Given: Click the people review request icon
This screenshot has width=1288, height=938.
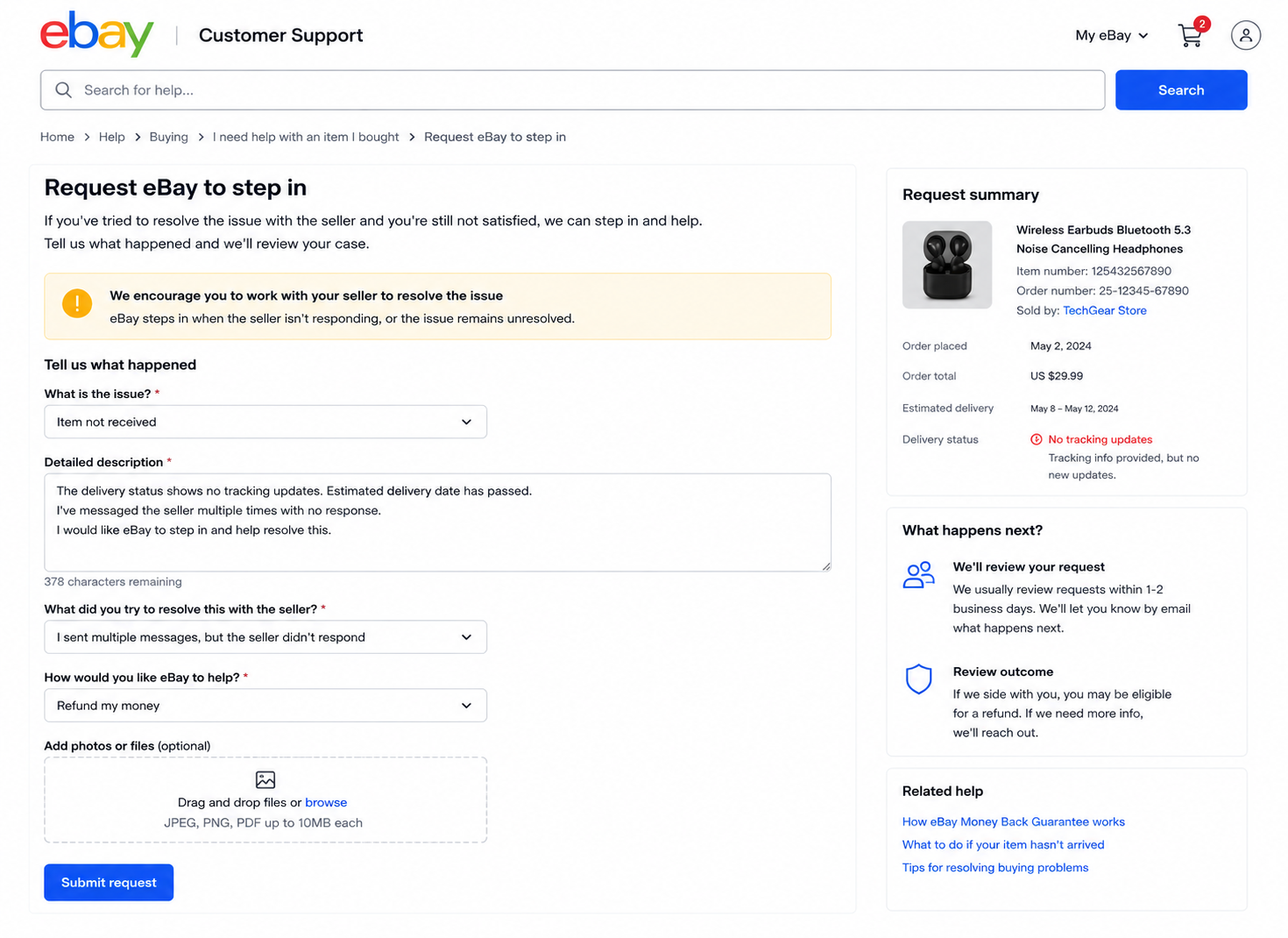Looking at the screenshot, I should 918,575.
